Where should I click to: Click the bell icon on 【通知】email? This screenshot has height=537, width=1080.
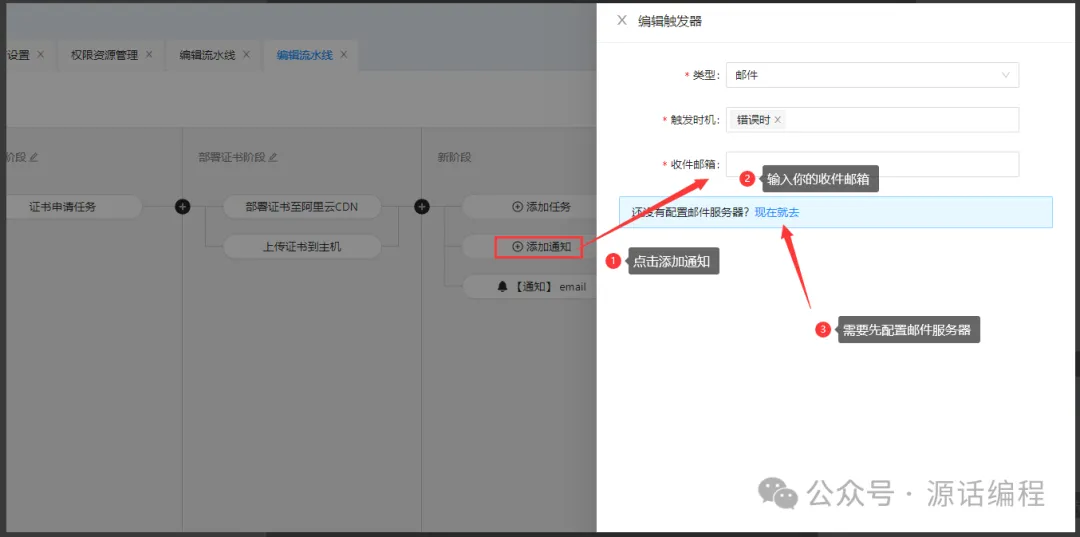pyautogui.click(x=503, y=287)
